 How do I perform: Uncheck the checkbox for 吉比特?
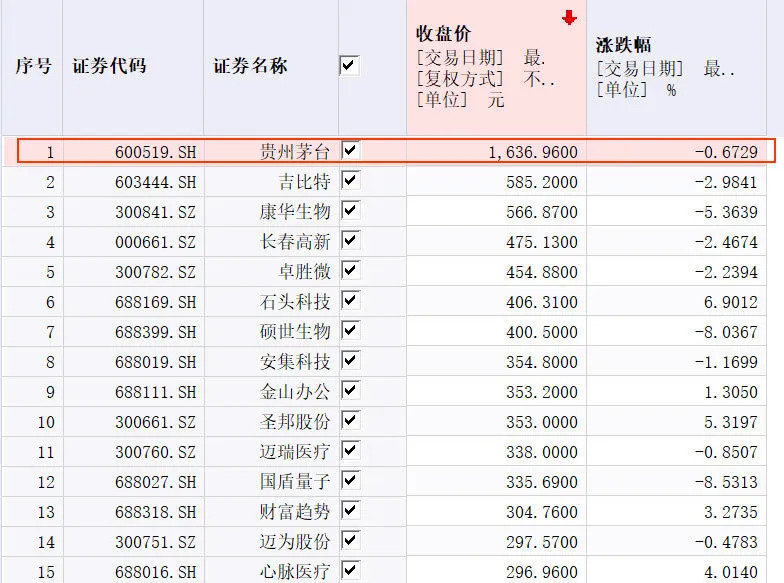pyautogui.click(x=350, y=180)
